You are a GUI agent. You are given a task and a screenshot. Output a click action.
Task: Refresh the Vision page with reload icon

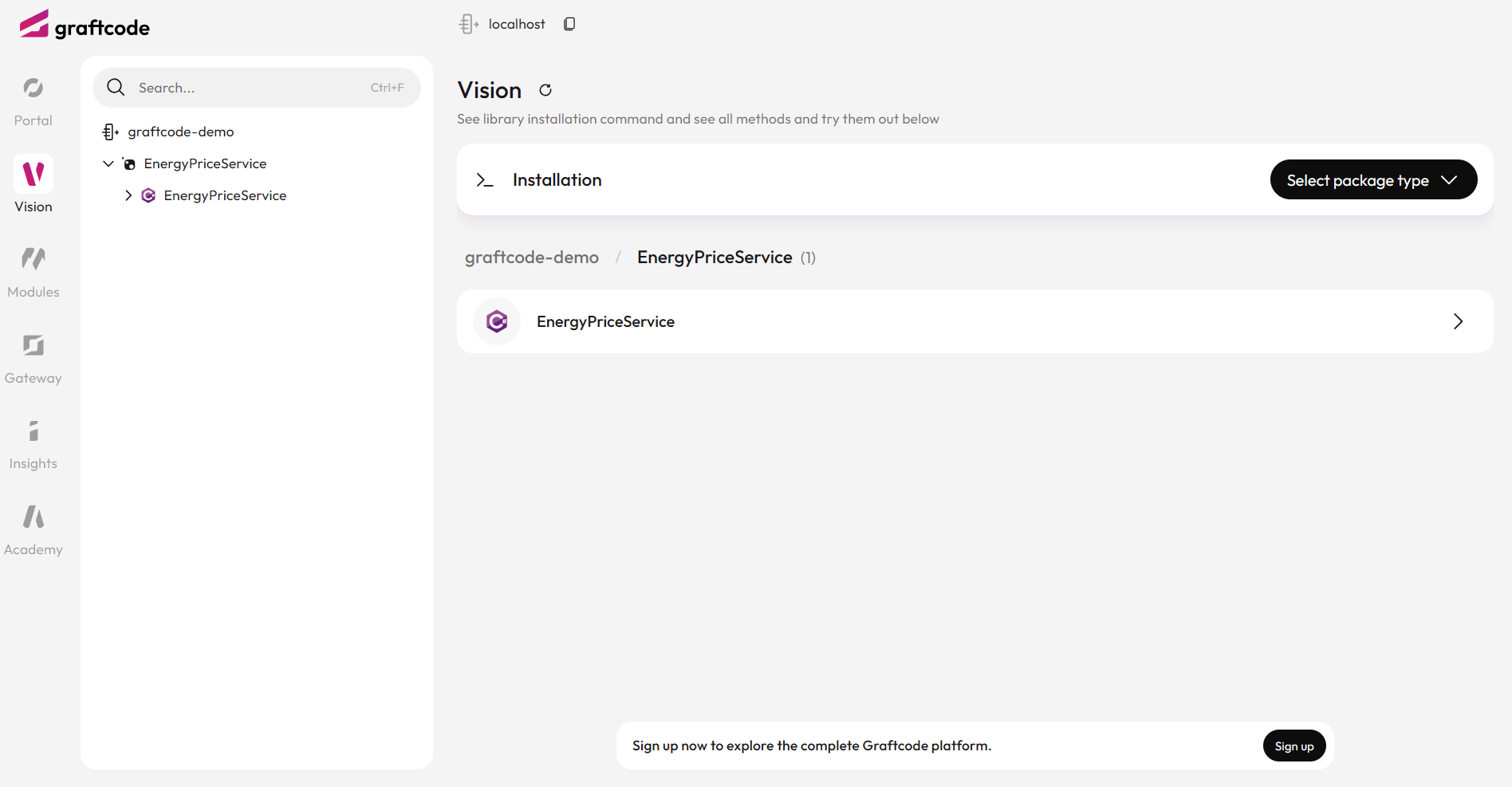[x=545, y=90]
